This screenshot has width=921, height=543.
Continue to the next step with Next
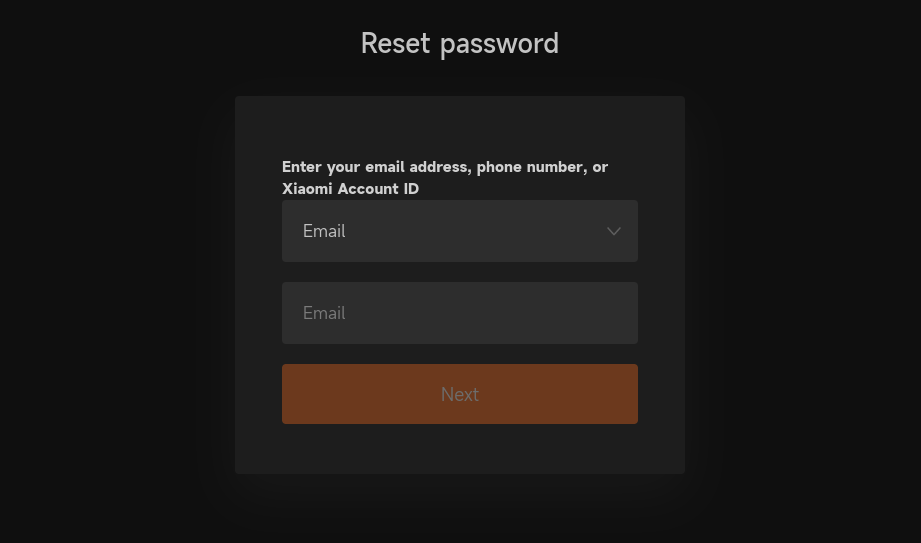point(459,394)
